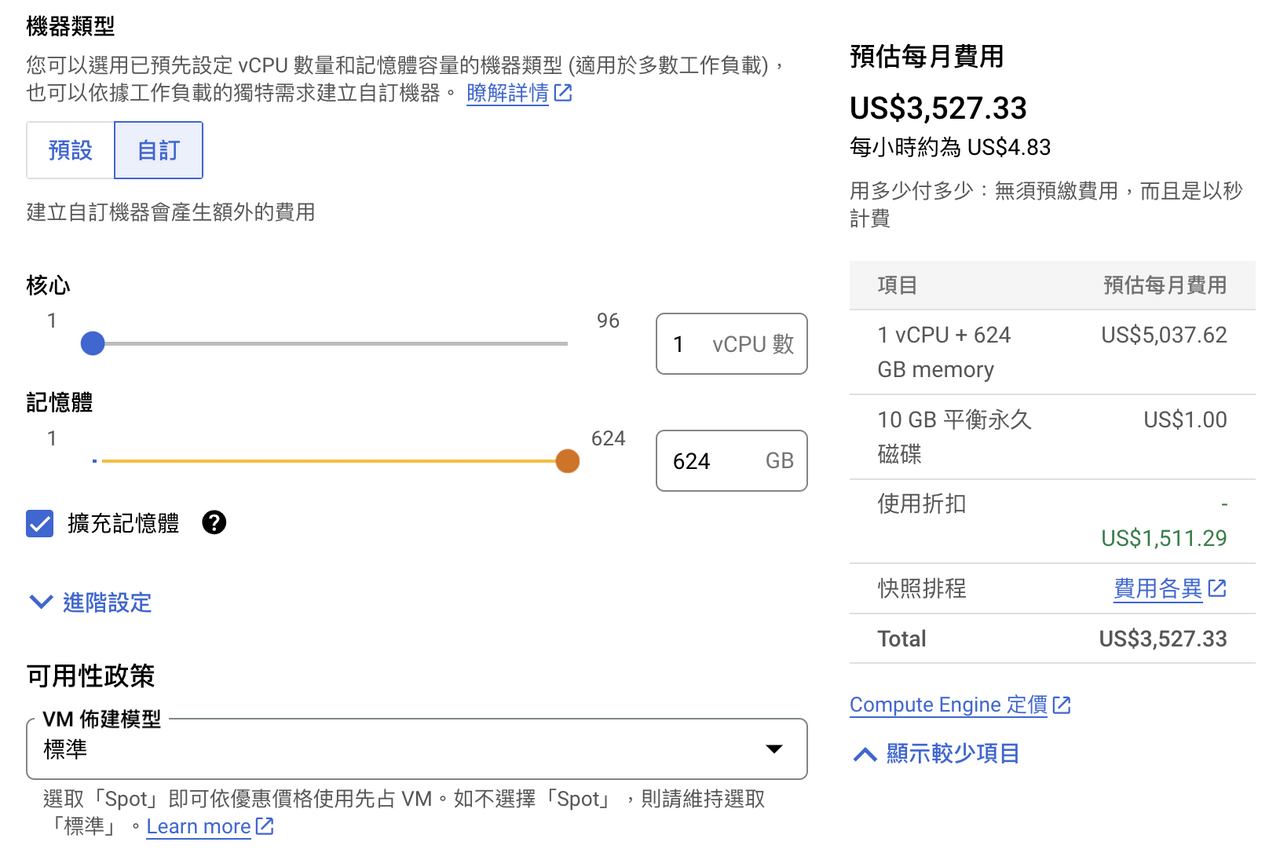The width and height of the screenshot is (1280, 861).
Task: Expand the 進階設定 section
Action: pos(90,602)
